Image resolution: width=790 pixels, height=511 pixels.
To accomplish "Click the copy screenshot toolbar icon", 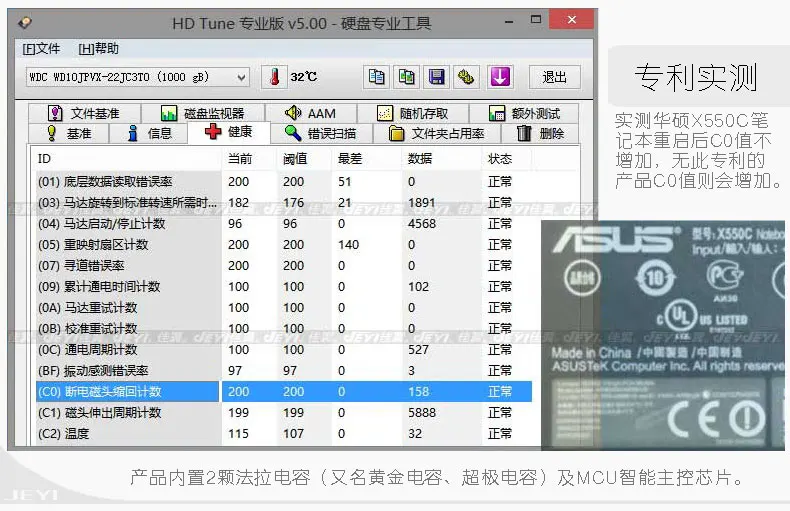I will tap(407, 77).
